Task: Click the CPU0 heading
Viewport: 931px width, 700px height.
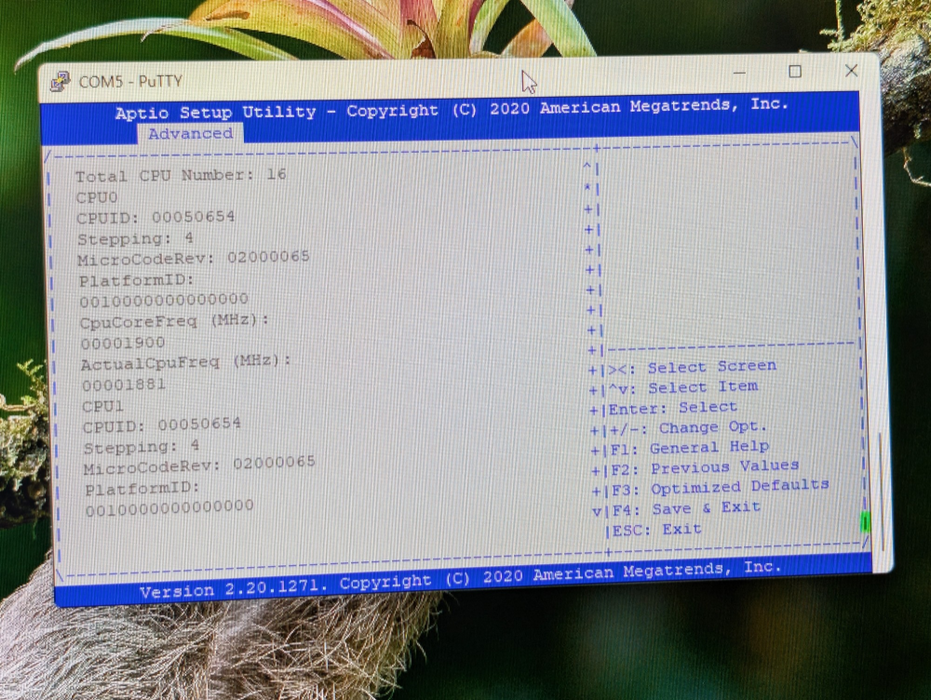Action: 97,197
